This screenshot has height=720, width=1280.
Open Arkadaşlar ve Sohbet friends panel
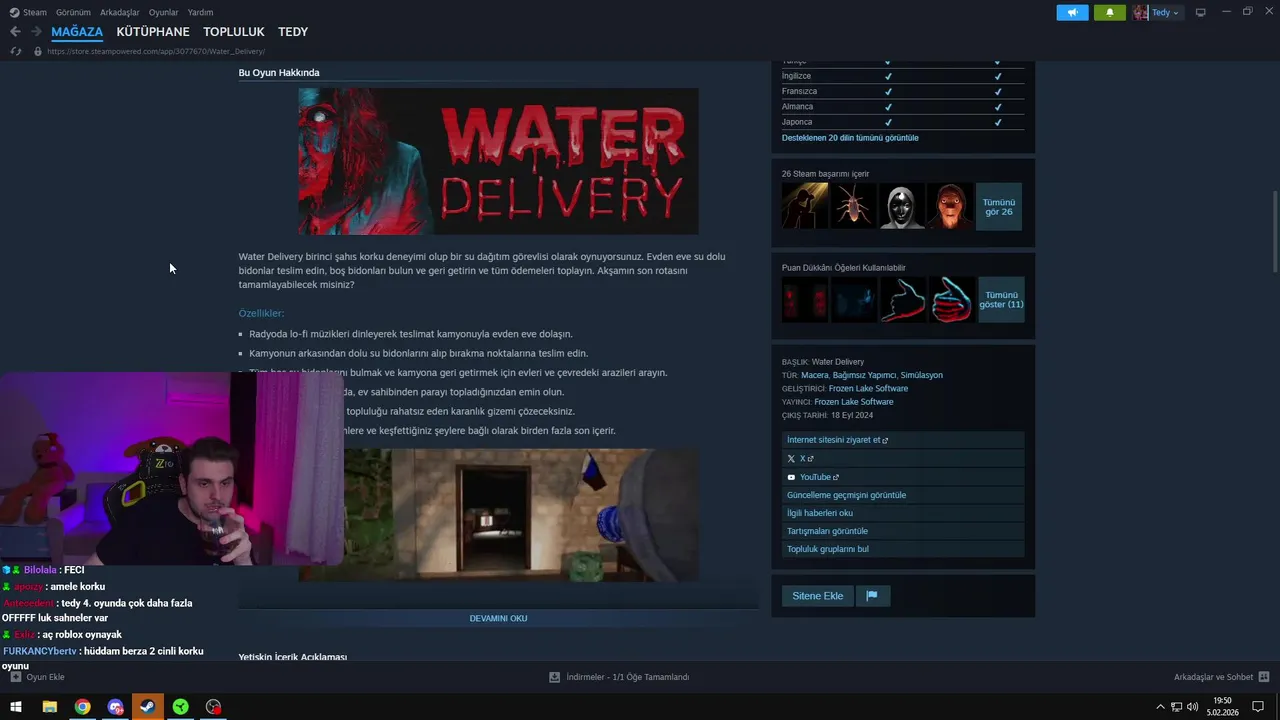[1221, 677]
